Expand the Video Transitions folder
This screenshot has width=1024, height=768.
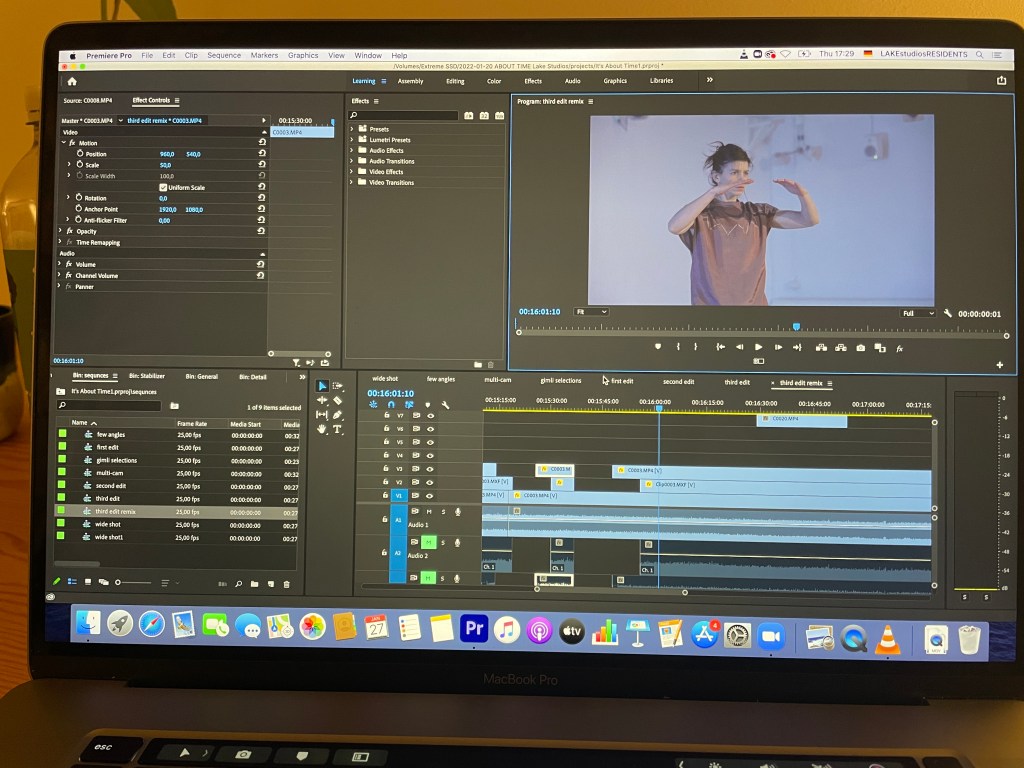click(x=353, y=182)
